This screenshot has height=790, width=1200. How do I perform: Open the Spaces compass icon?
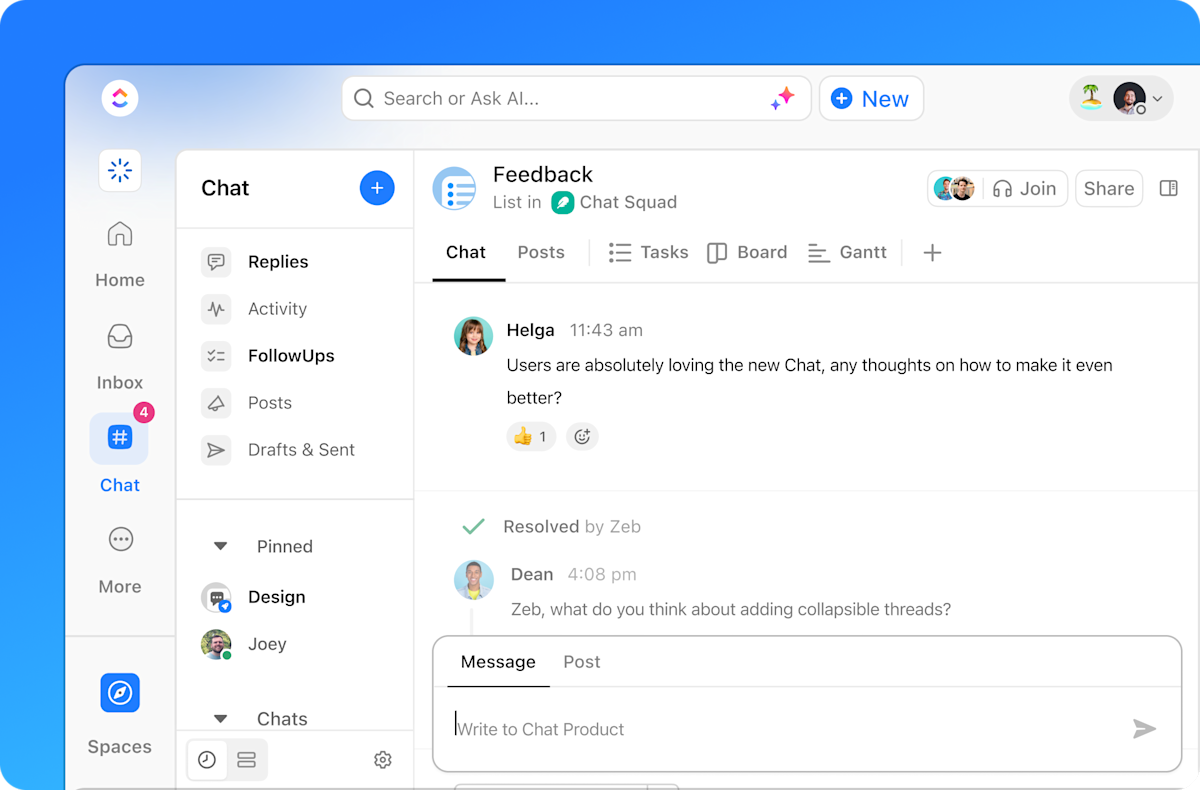(x=120, y=693)
